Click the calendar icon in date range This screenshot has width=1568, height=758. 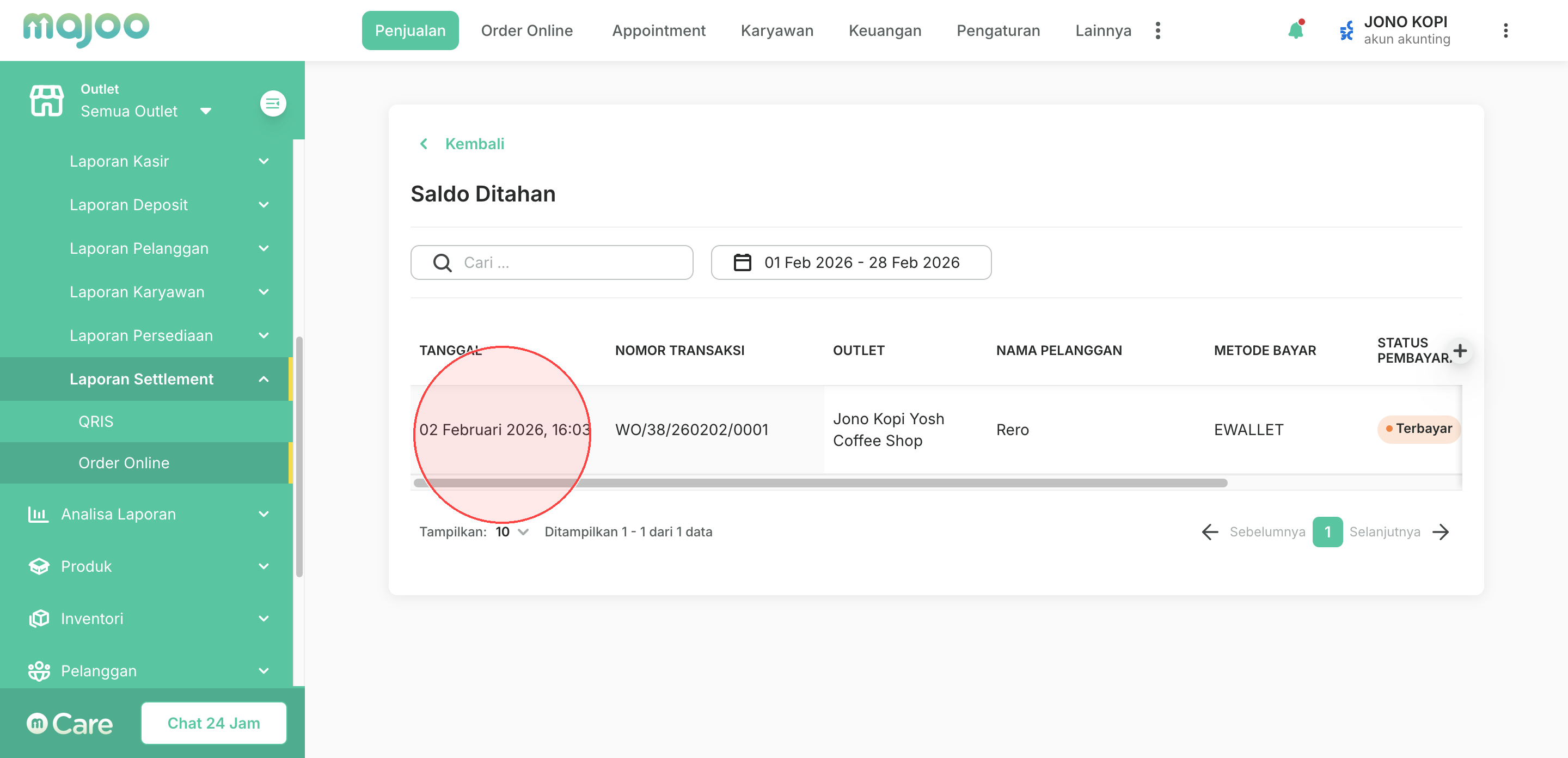742,262
